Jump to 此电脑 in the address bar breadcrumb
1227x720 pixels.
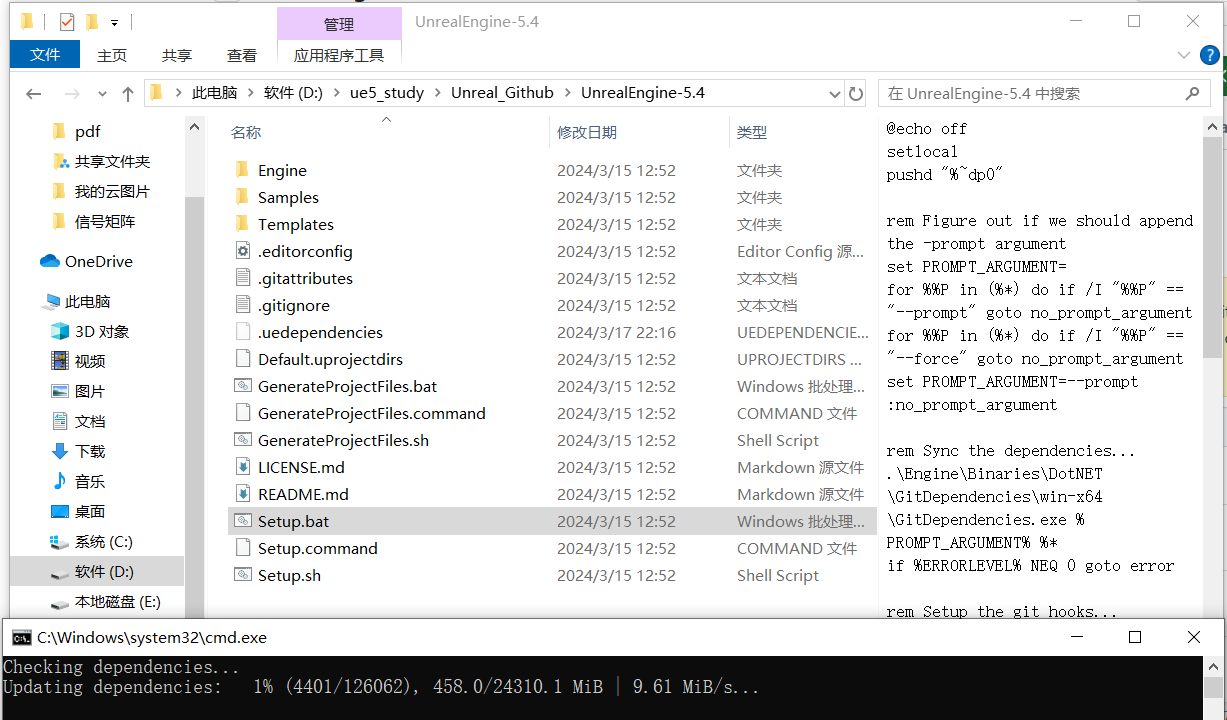coord(215,93)
